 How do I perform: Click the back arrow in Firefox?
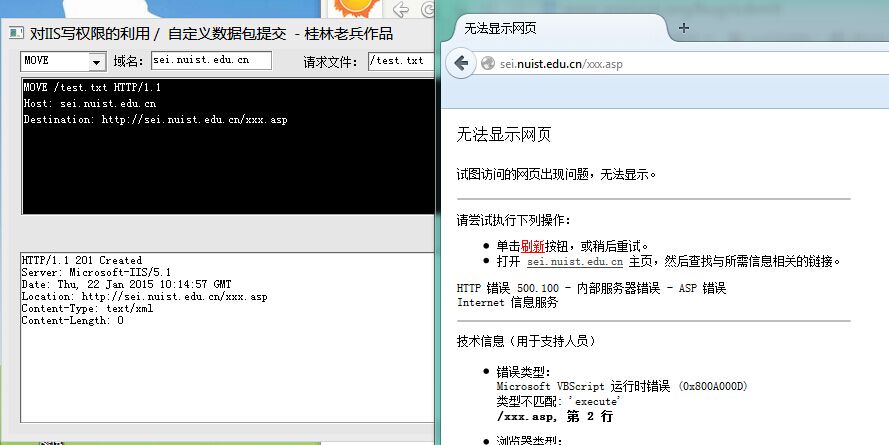click(x=461, y=63)
